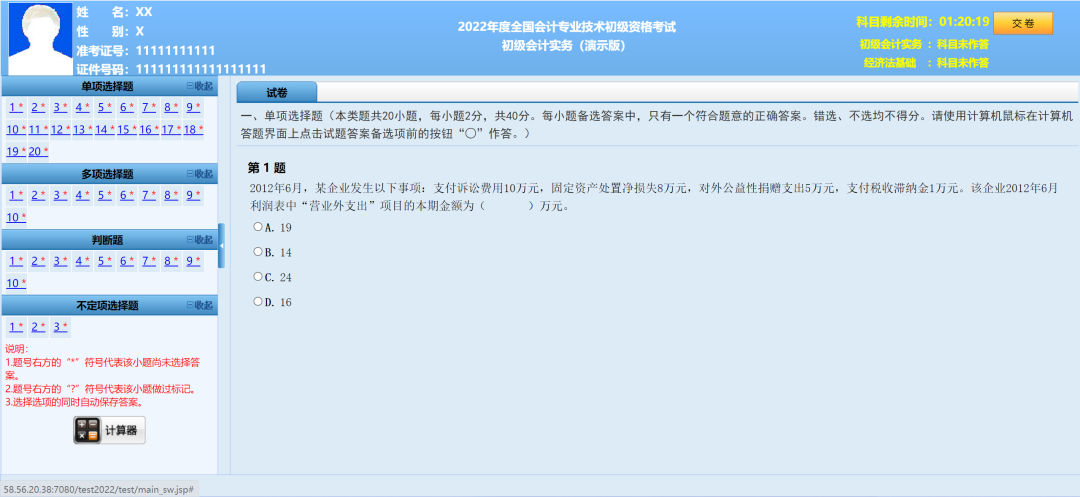Open single-choice question 14
The height and width of the screenshot is (497, 1080).
pyautogui.click(x=105, y=129)
